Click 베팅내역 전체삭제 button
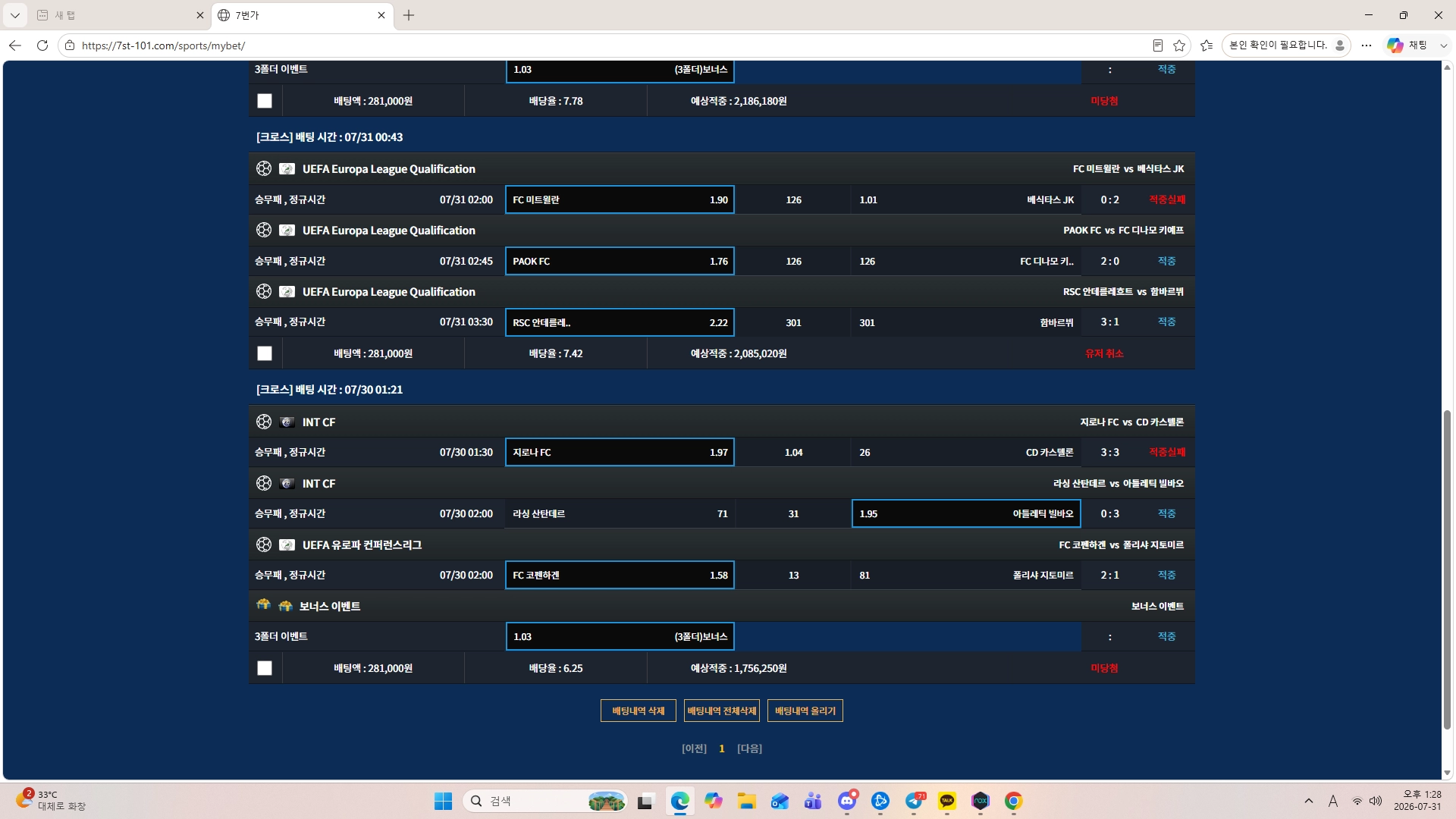Screen dimensions: 1456x819 (x=722, y=711)
